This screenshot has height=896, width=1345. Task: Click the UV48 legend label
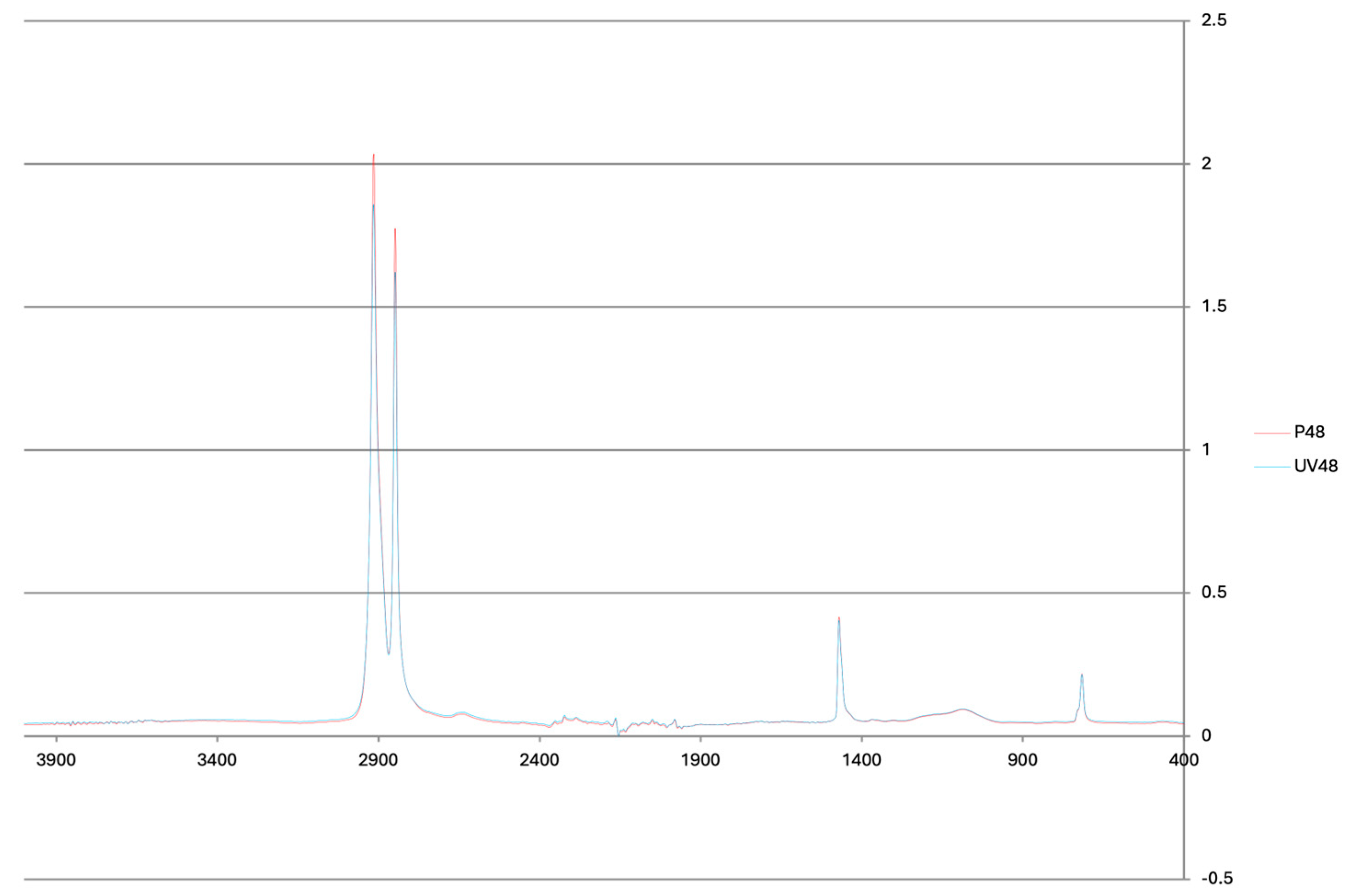tap(1315, 466)
